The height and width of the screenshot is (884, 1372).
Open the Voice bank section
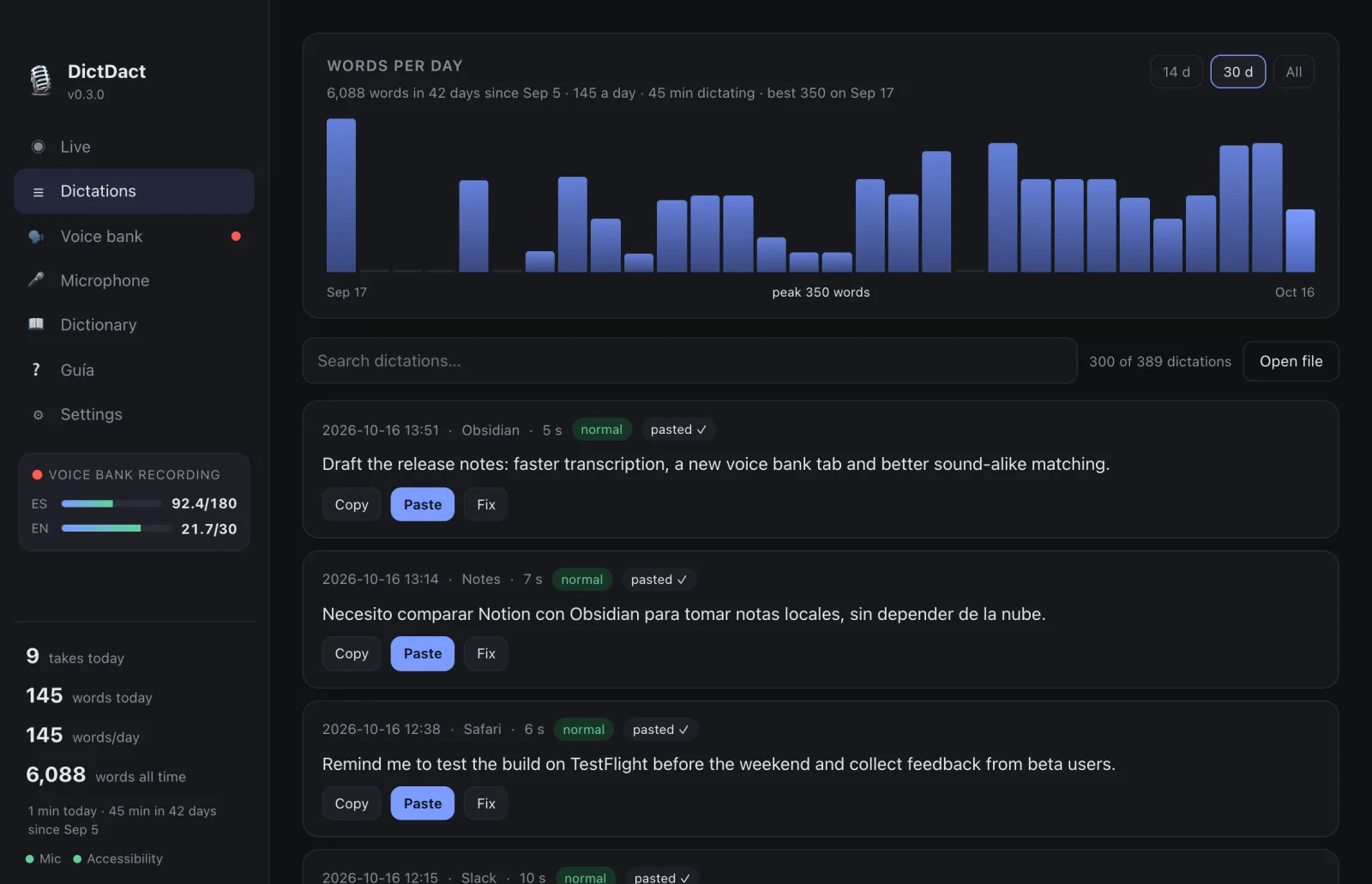pyautogui.click(x=134, y=237)
